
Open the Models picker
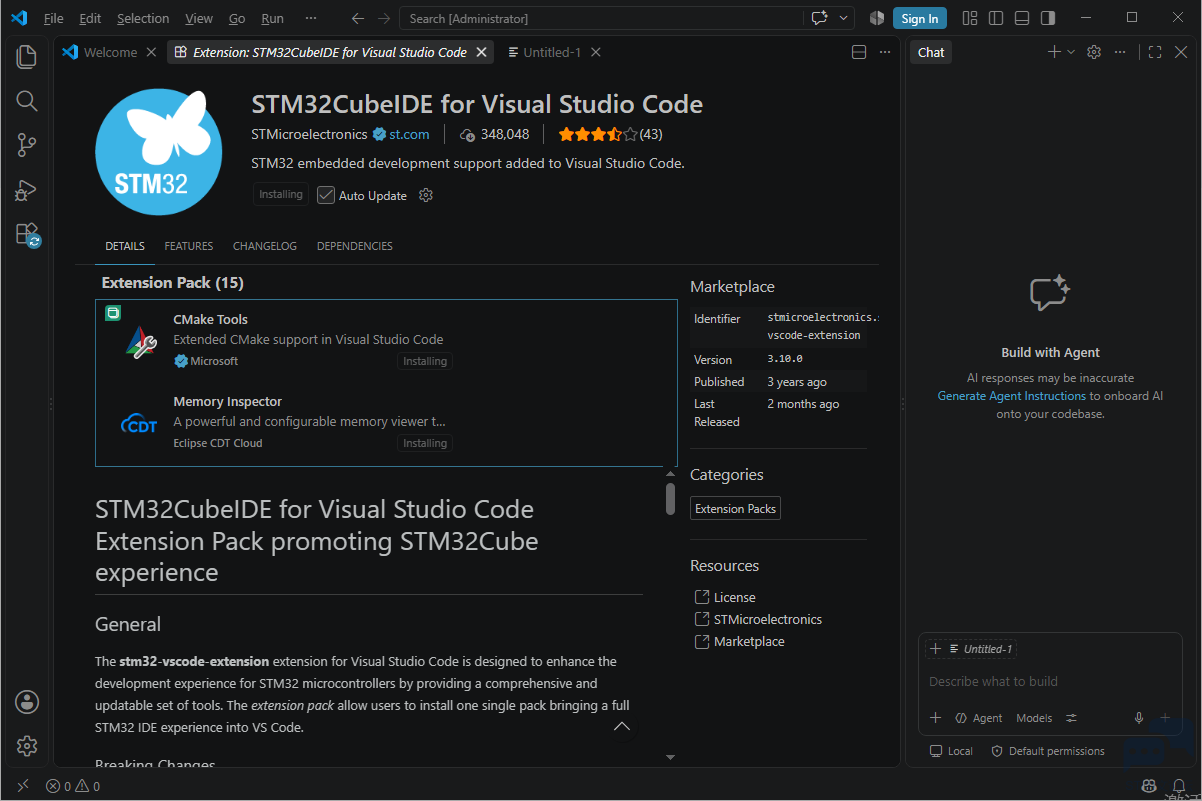point(1034,718)
